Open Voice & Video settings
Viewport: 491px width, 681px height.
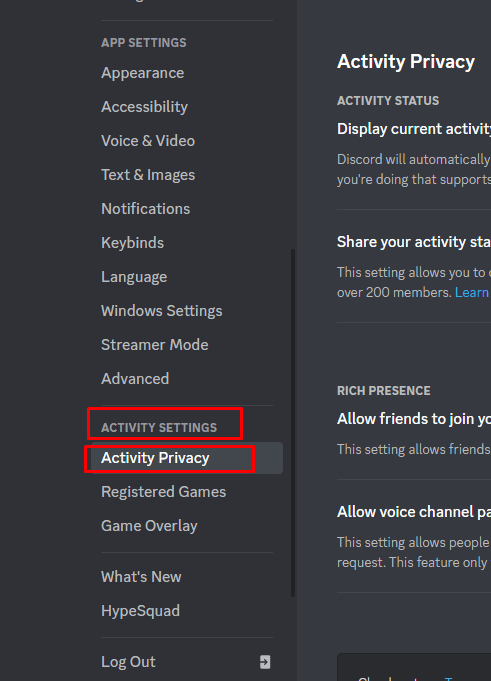pos(148,141)
